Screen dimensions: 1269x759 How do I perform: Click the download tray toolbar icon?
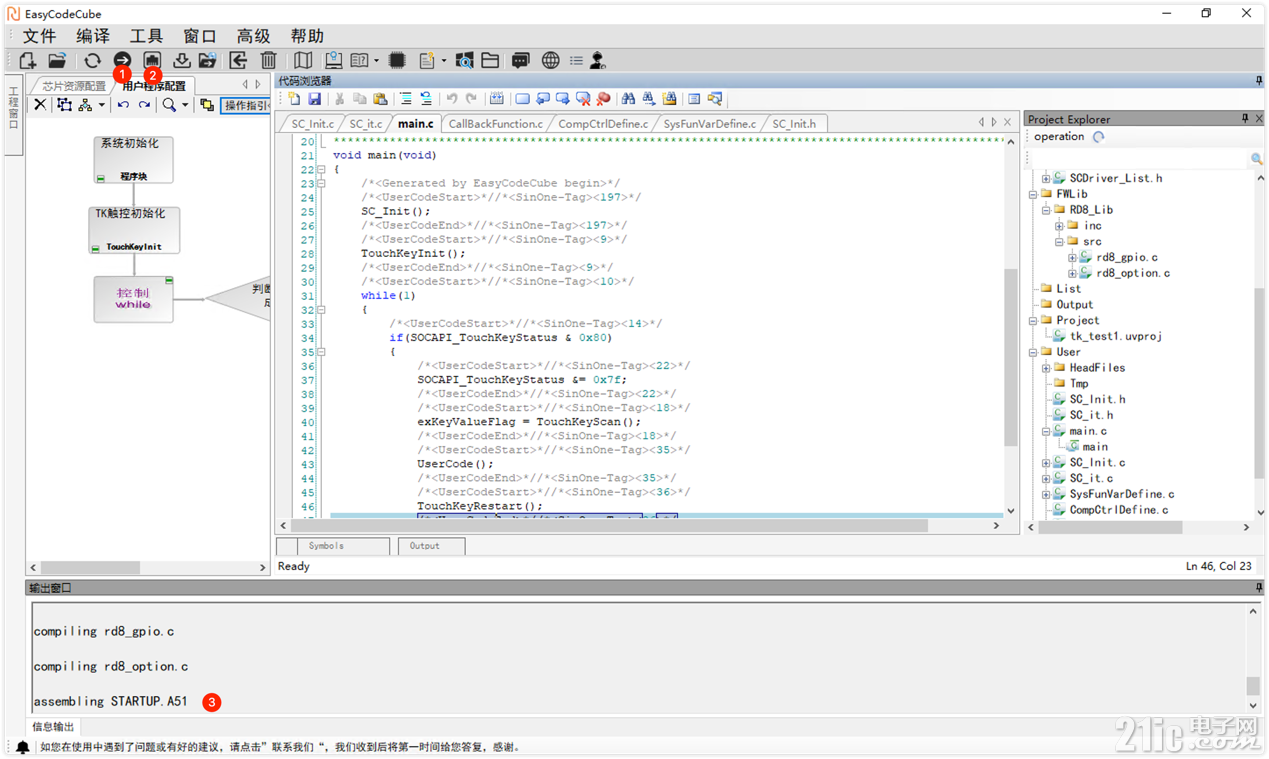(181, 61)
